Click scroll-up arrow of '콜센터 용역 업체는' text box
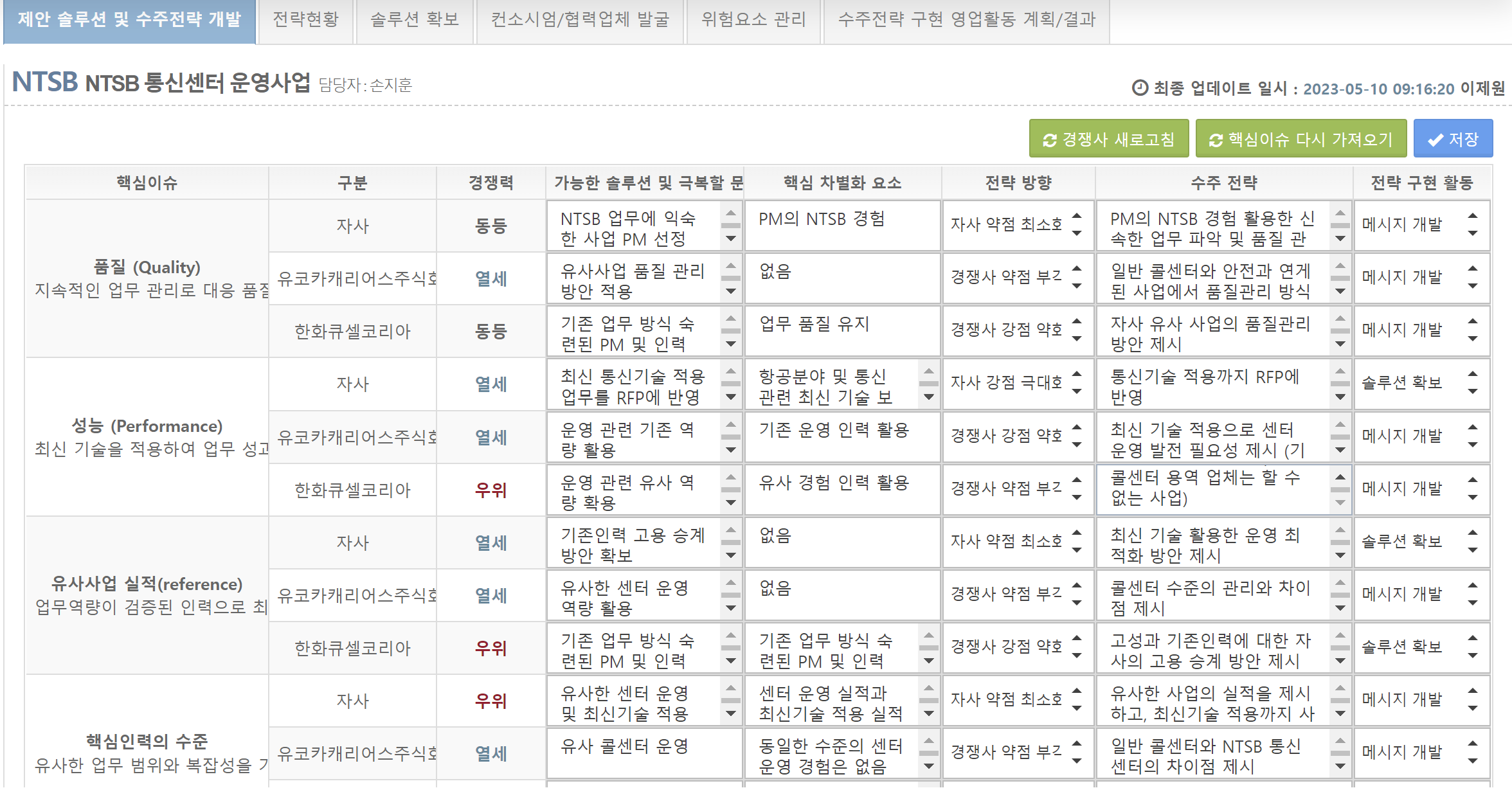1512x788 pixels. tap(1340, 477)
